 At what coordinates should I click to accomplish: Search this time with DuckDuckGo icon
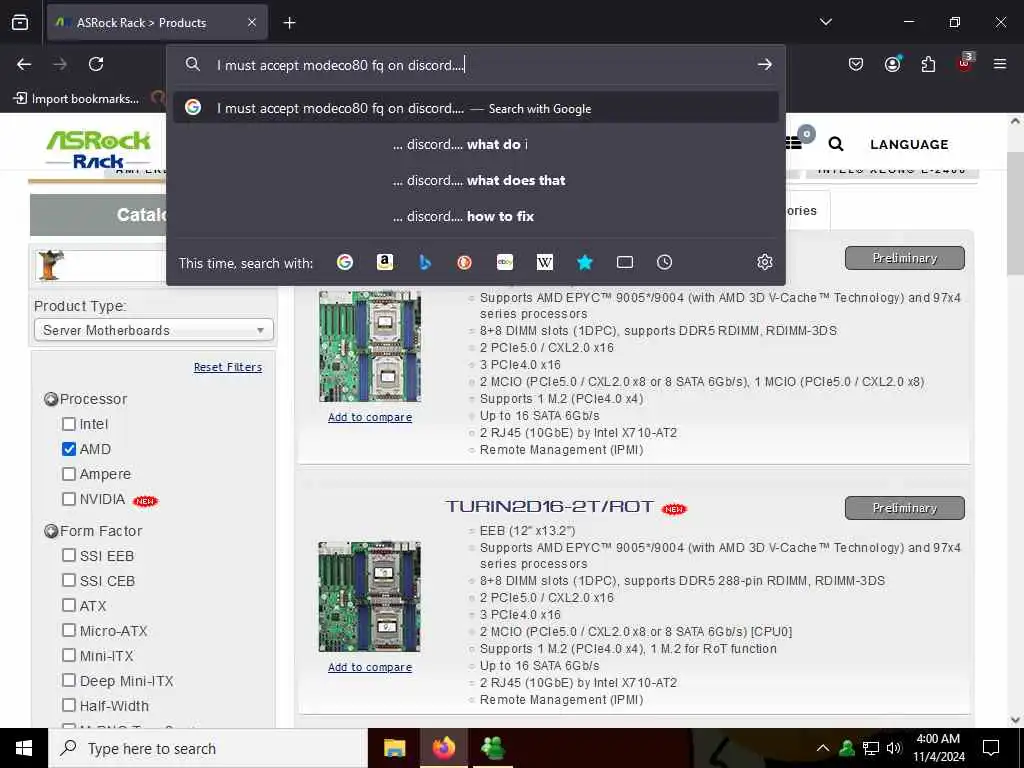tap(464, 262)
